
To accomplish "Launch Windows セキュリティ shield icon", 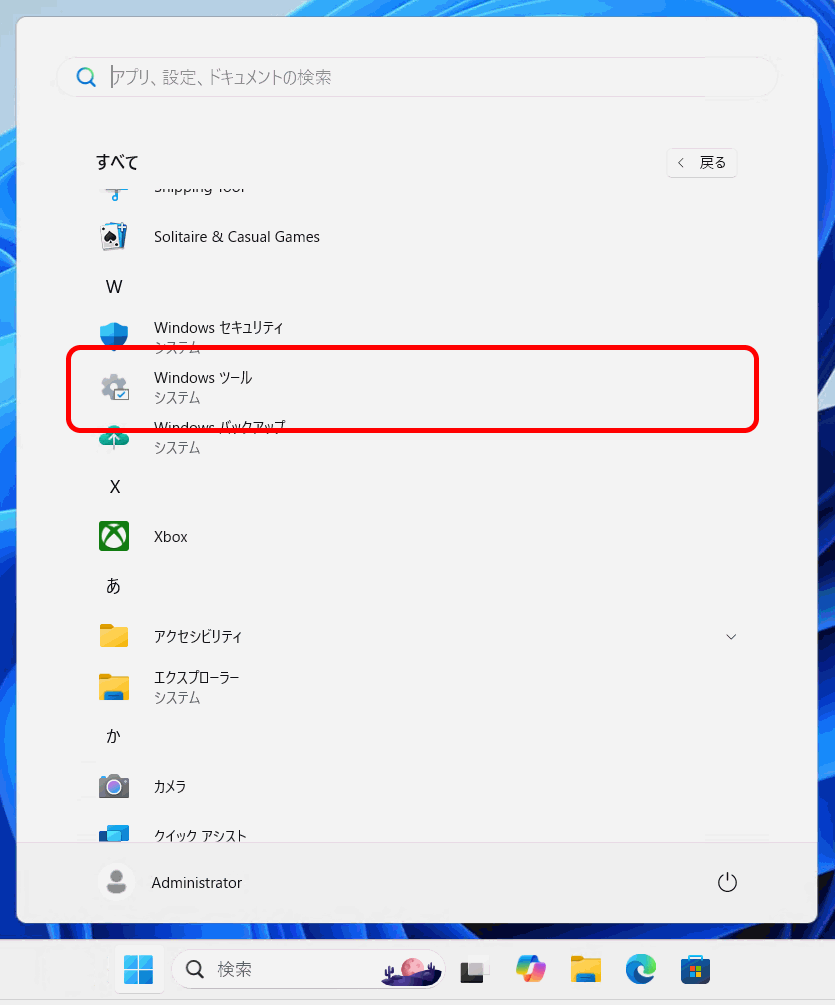I will tap(114, 336).
